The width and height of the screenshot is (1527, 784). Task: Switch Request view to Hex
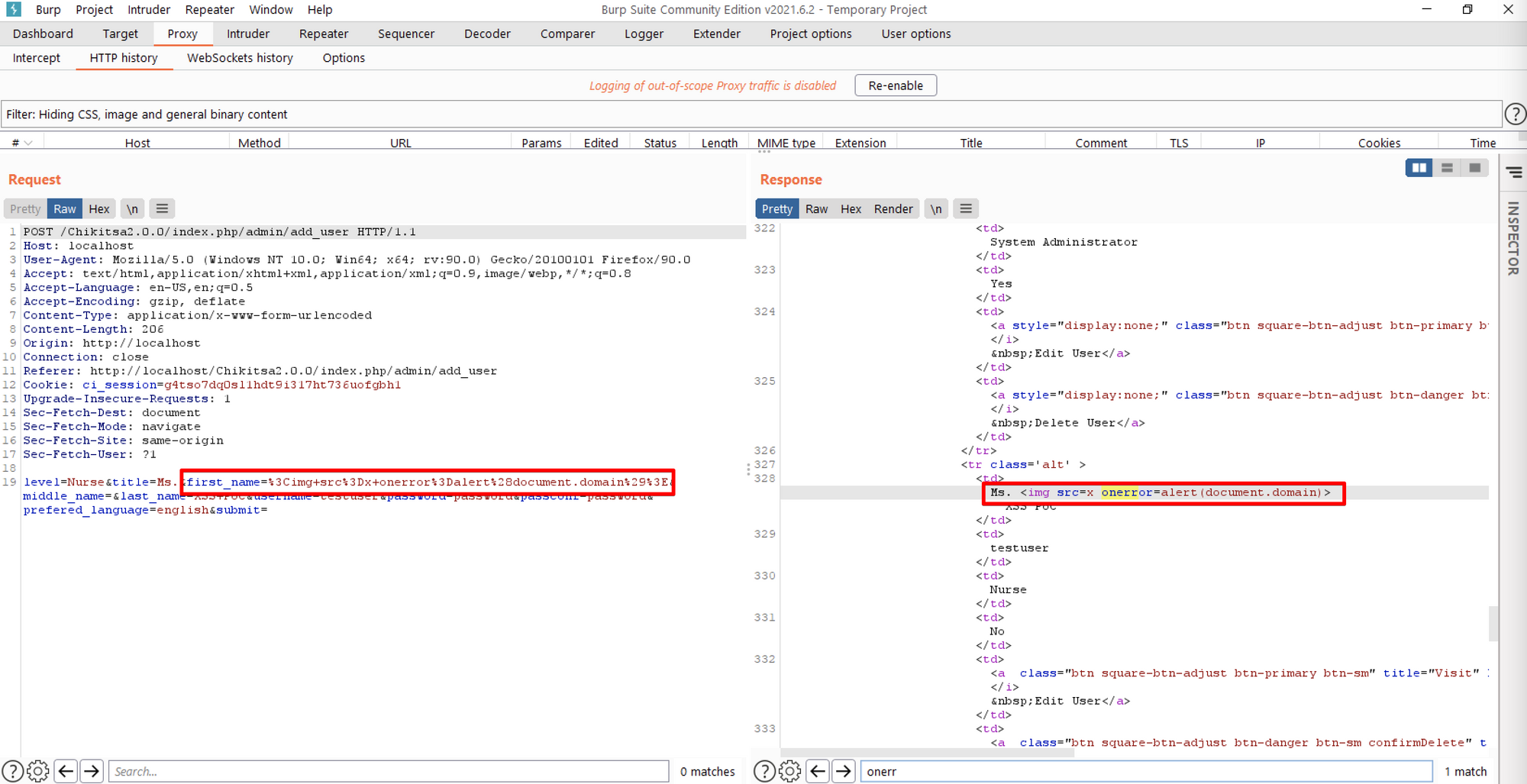(x=99, y=208)
